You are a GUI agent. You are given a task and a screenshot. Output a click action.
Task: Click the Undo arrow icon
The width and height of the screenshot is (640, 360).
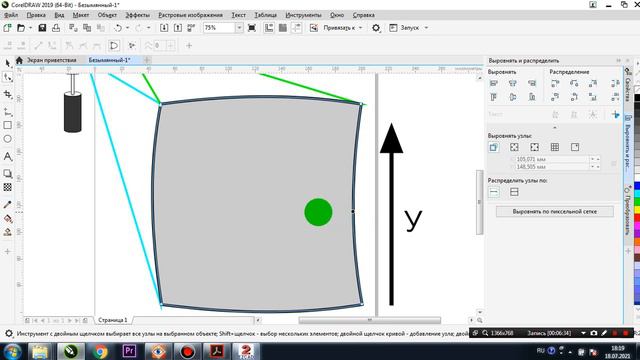click(x=118, y=28)
